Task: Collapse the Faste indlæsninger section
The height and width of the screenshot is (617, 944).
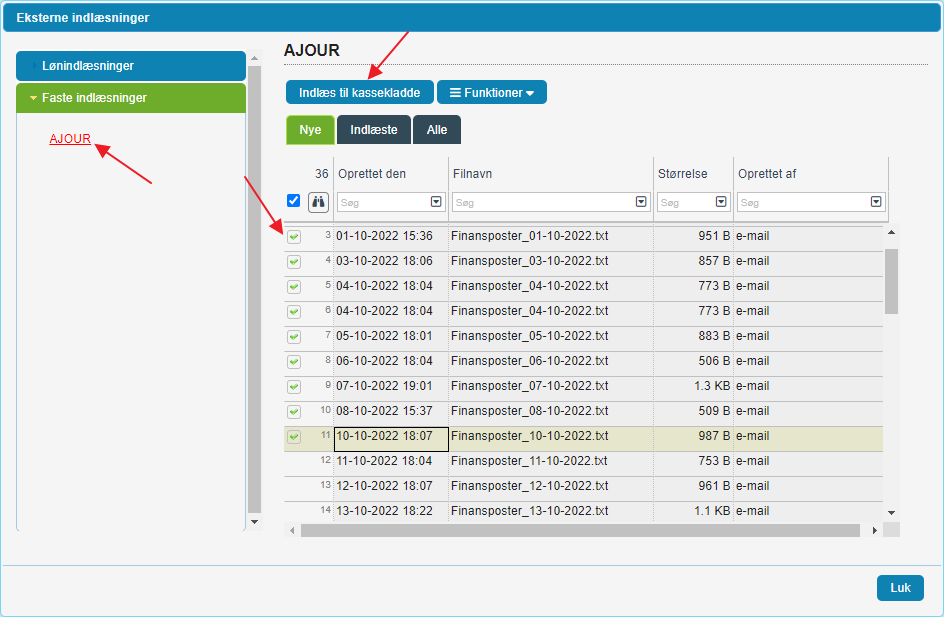Action: point(131,98)
